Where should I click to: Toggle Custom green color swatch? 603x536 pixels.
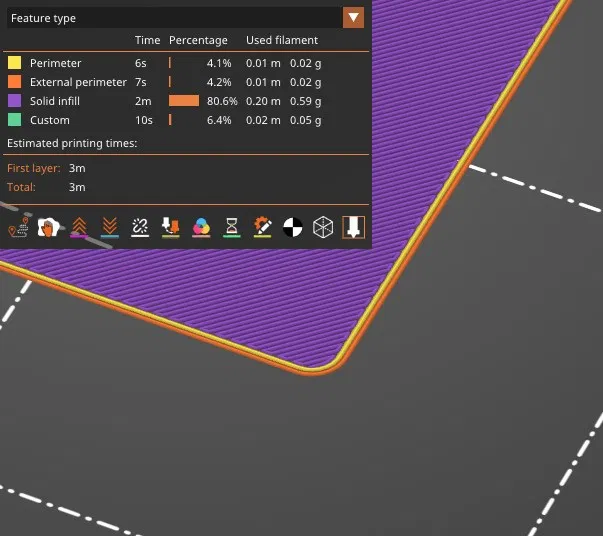(x=15, y=120)
